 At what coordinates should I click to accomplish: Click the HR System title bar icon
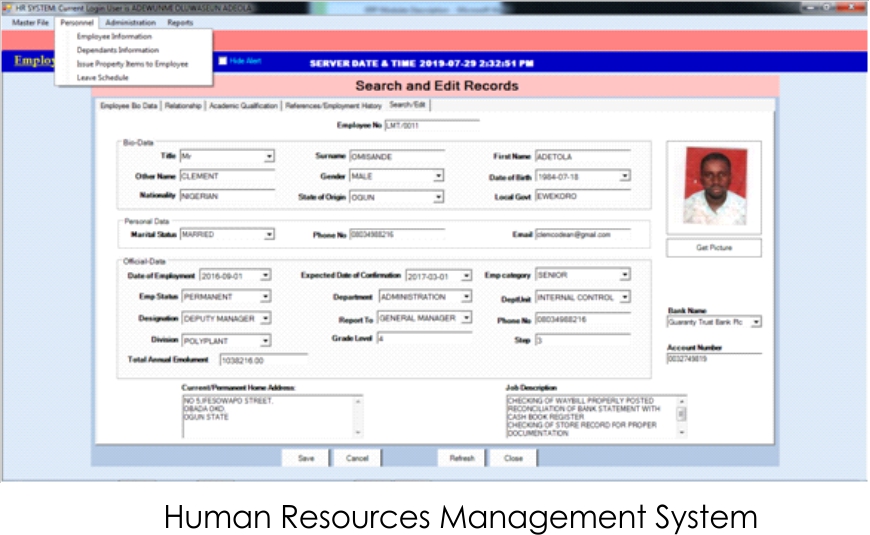tap(8, 8)
